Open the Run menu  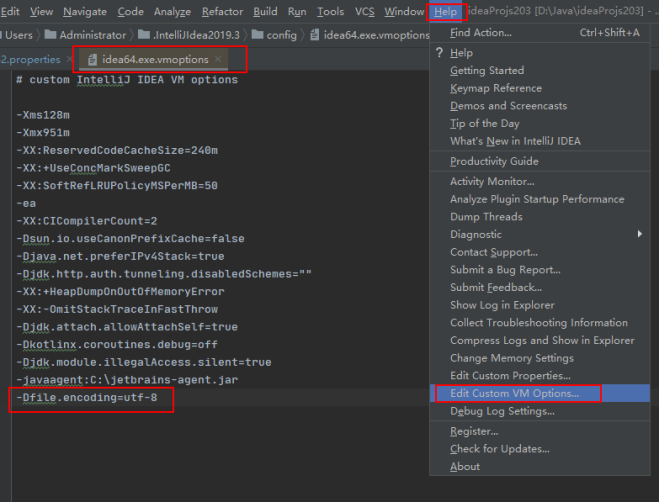[x=297, y=11]
